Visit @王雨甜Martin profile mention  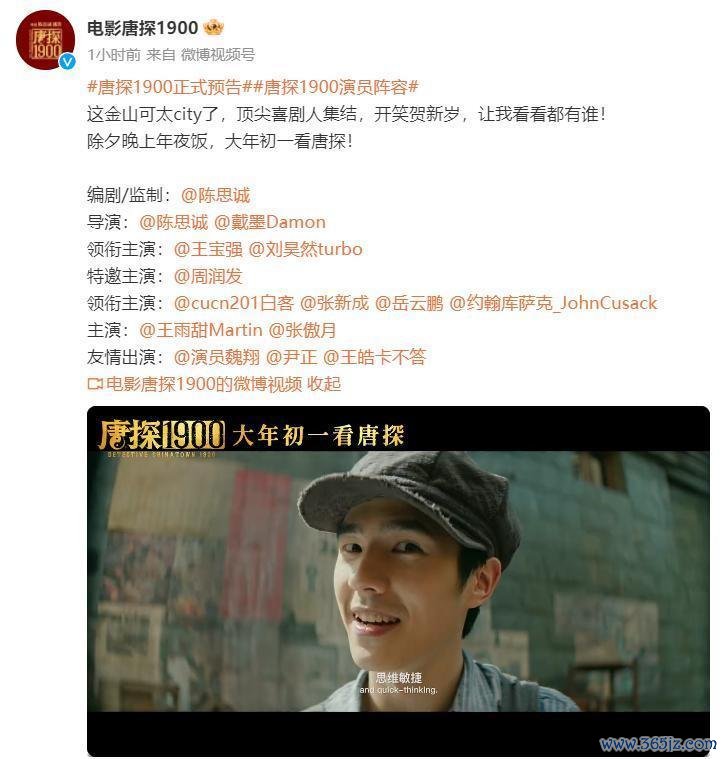(201, 331)
